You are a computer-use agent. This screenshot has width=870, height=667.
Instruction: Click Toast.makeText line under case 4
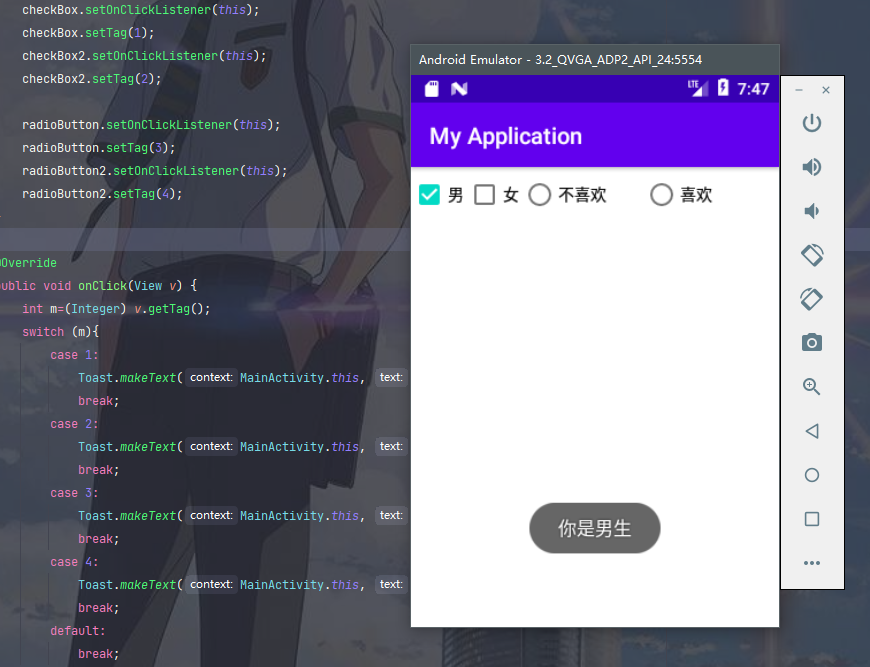(x=242, y=585)
